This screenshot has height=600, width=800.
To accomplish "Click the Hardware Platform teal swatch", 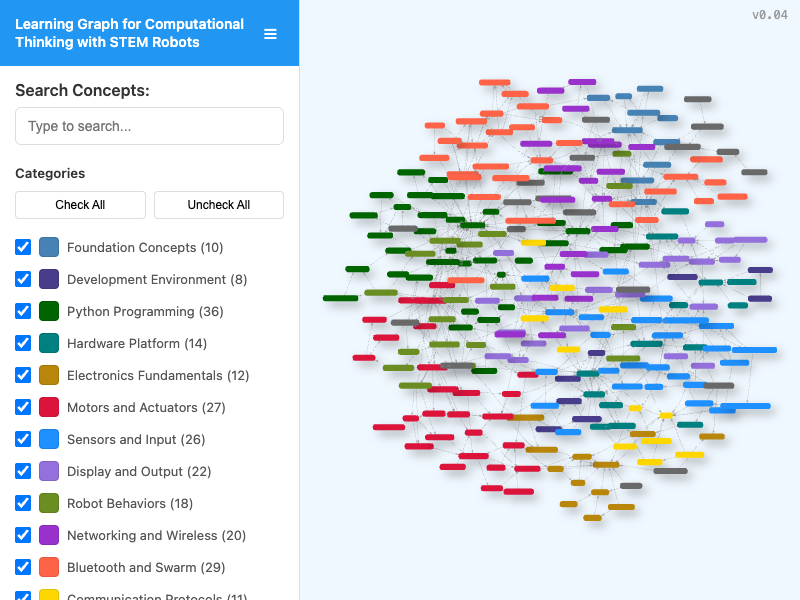I will 49,343.
